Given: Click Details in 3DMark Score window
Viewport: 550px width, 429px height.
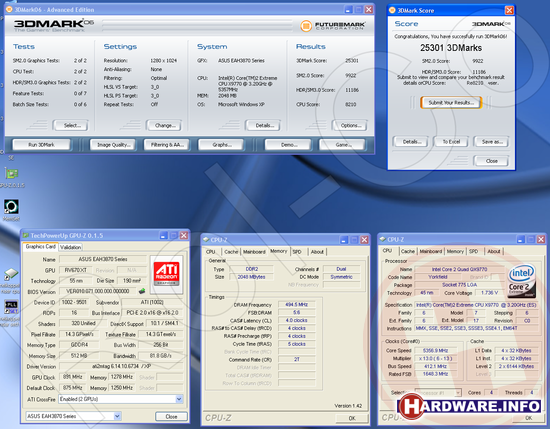Looking at the screenshot, I should coord(411,142).
